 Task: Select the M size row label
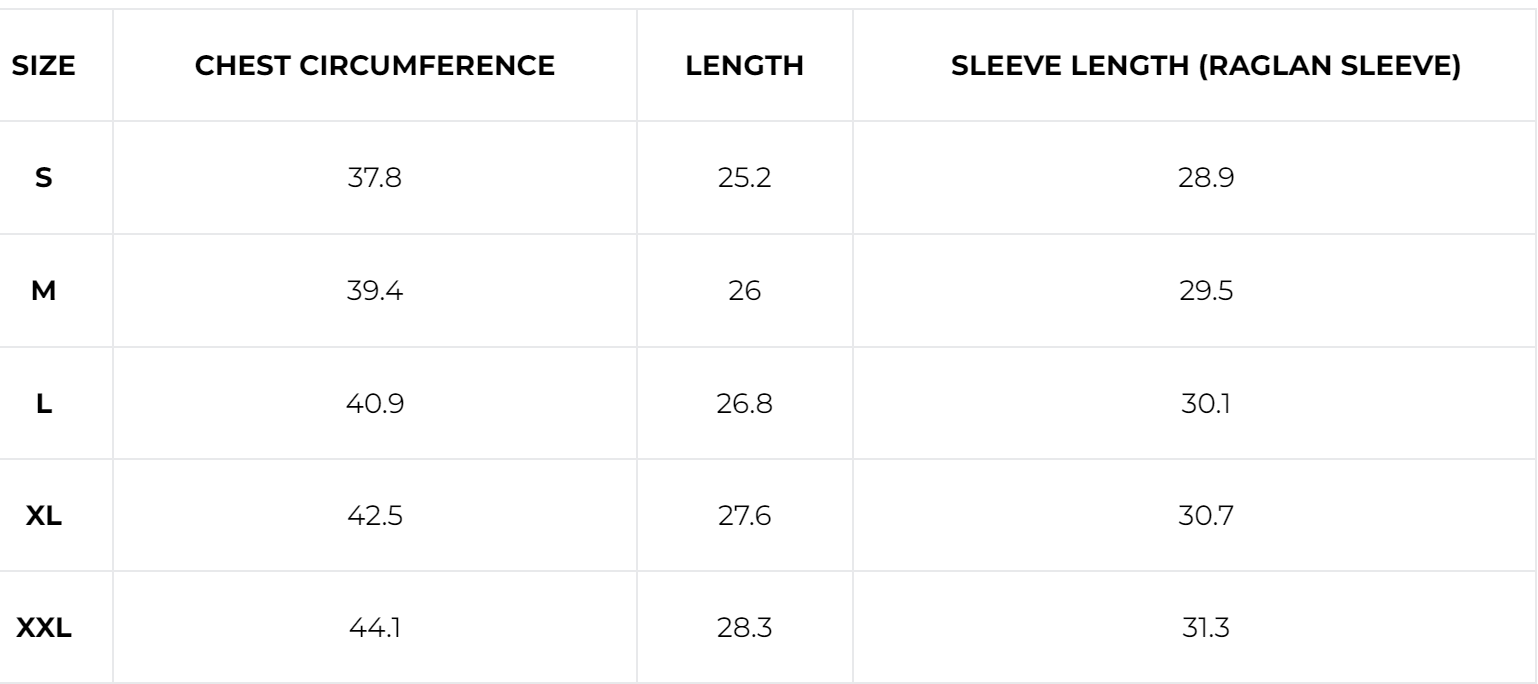click(x=44, y=292)
